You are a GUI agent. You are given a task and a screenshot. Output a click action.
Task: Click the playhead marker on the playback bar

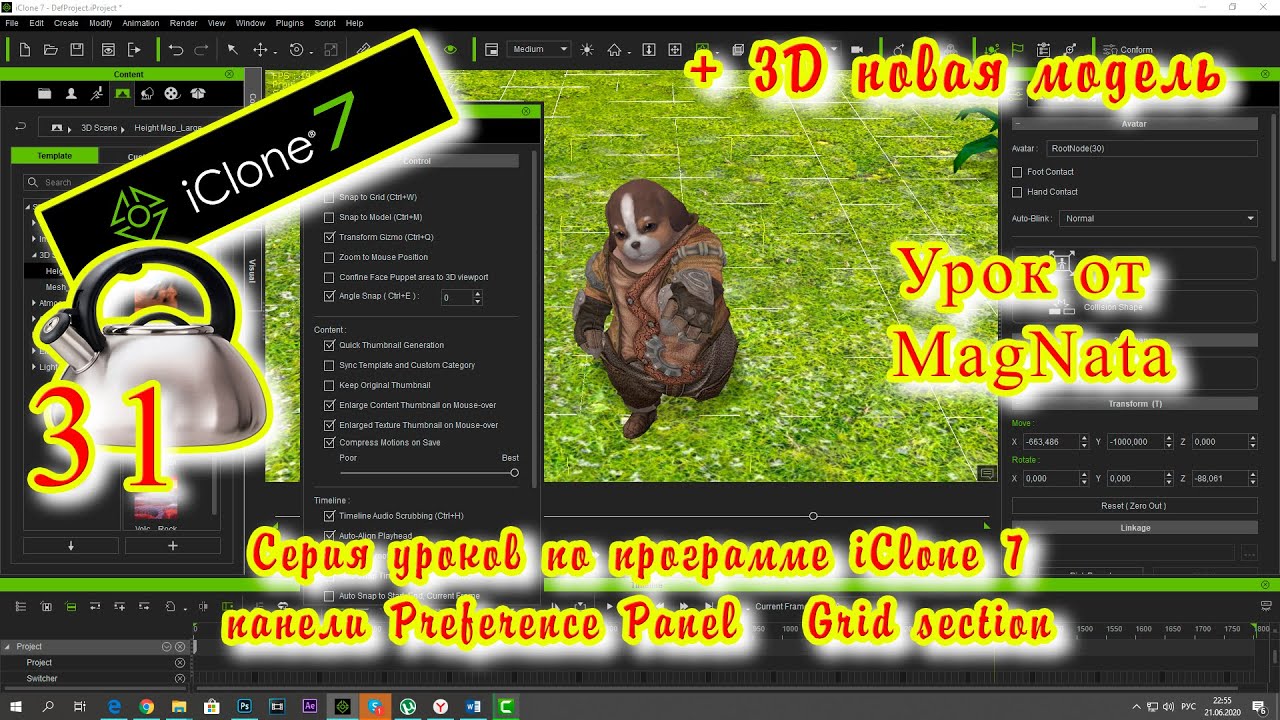813,516
